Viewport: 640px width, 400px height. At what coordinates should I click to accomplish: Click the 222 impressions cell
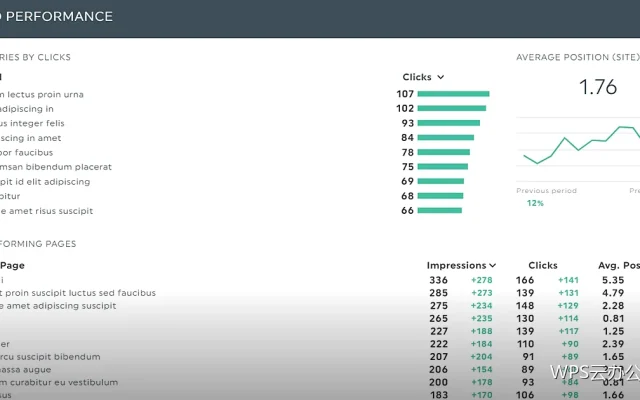[x=439, y=344]
